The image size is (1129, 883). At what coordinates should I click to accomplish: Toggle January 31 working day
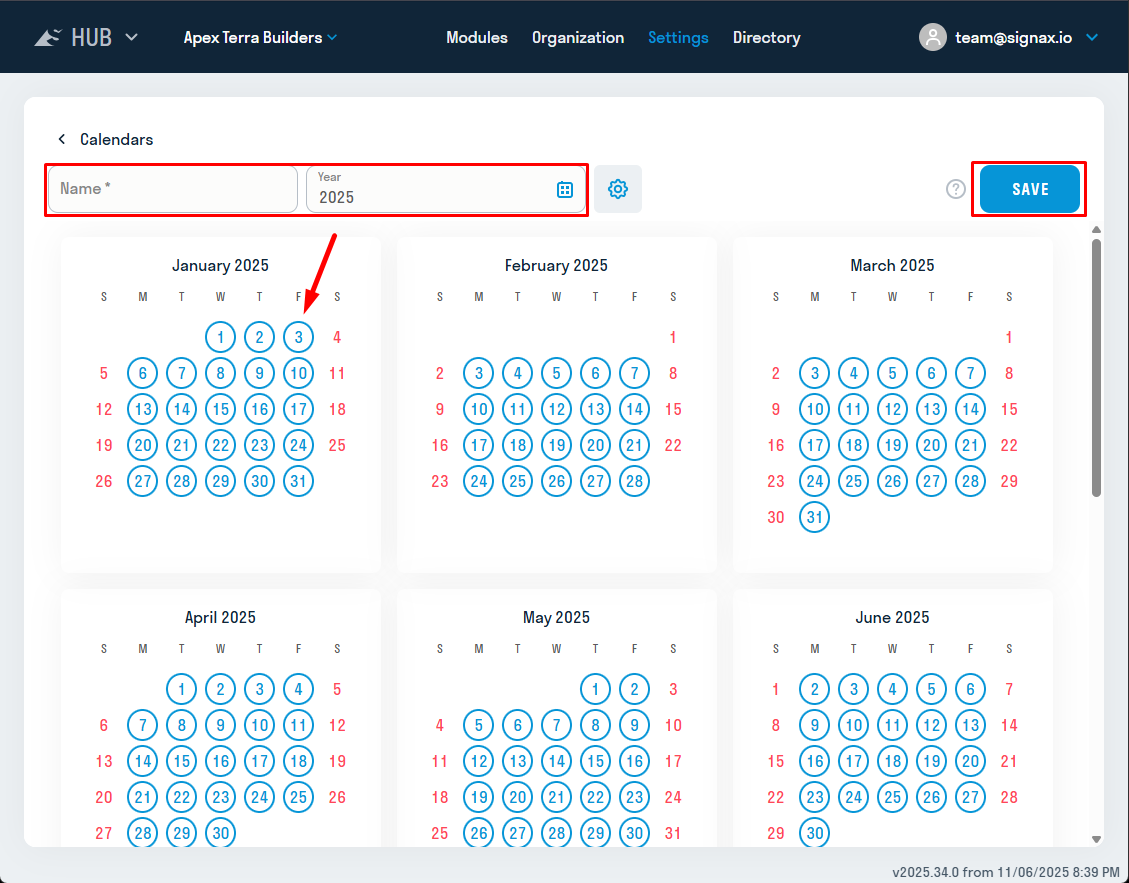[x=298, y=481]
